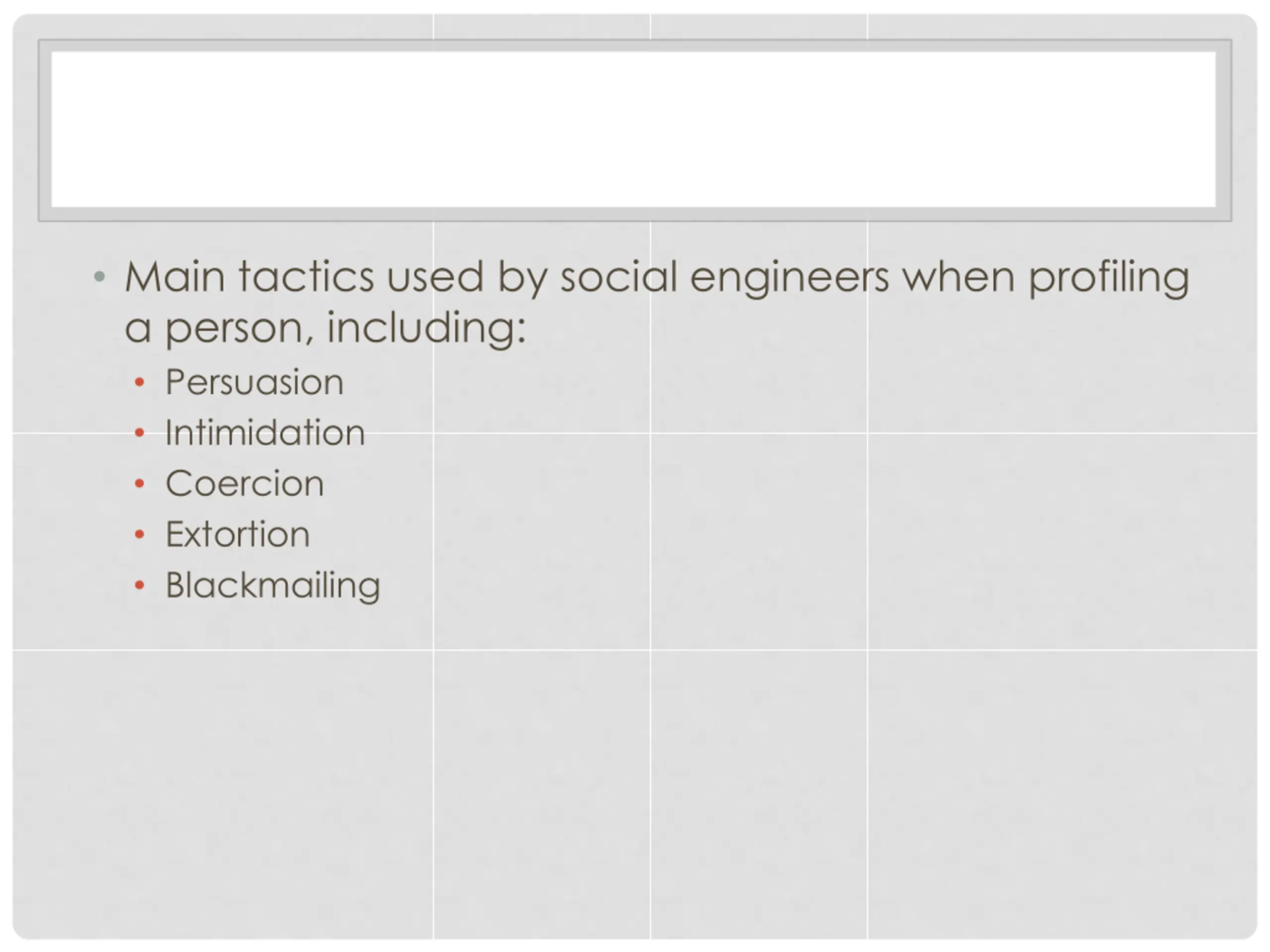Click the word "including:"

426,329
